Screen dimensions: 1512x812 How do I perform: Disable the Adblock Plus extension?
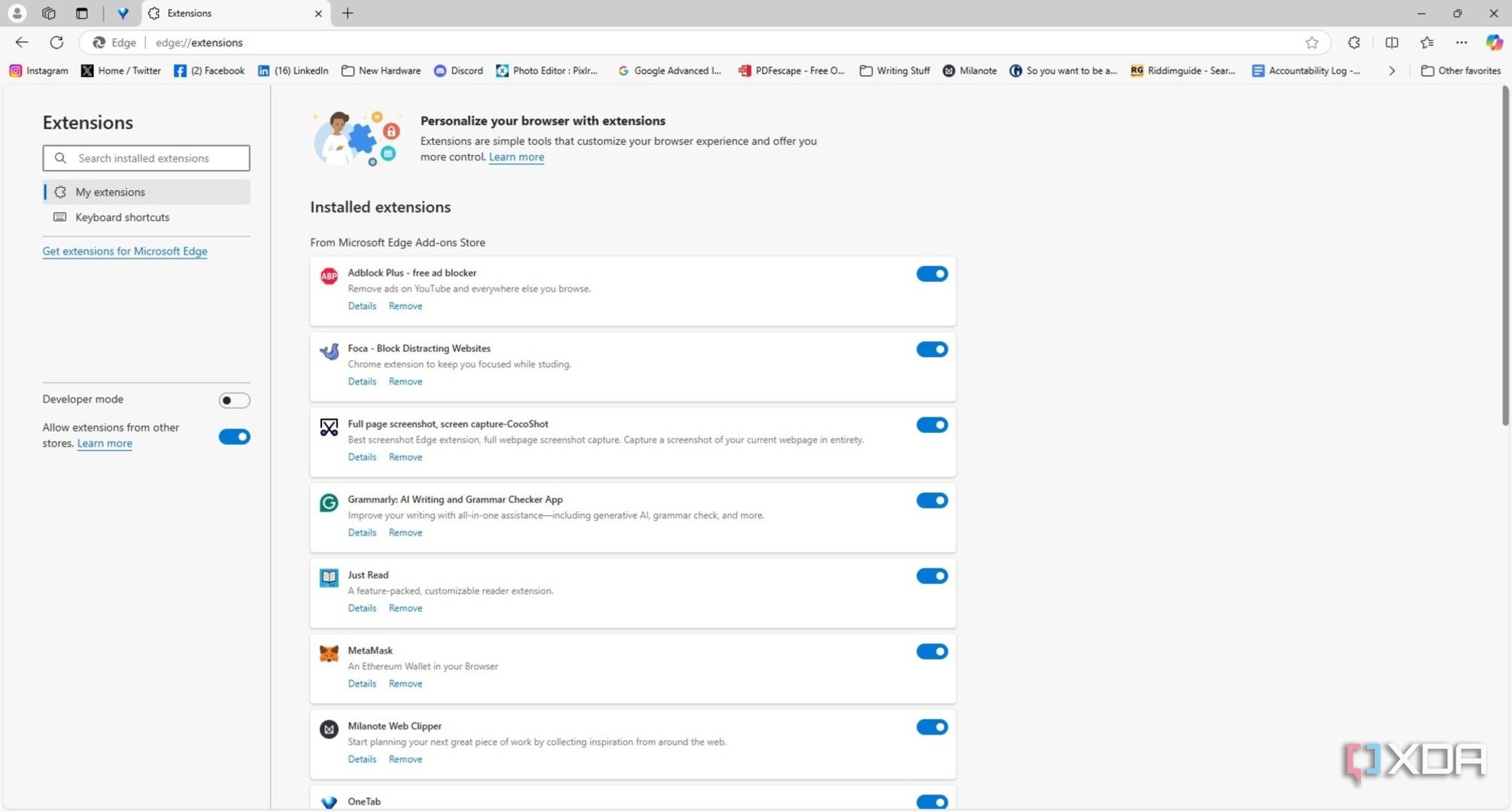(932, 274)
